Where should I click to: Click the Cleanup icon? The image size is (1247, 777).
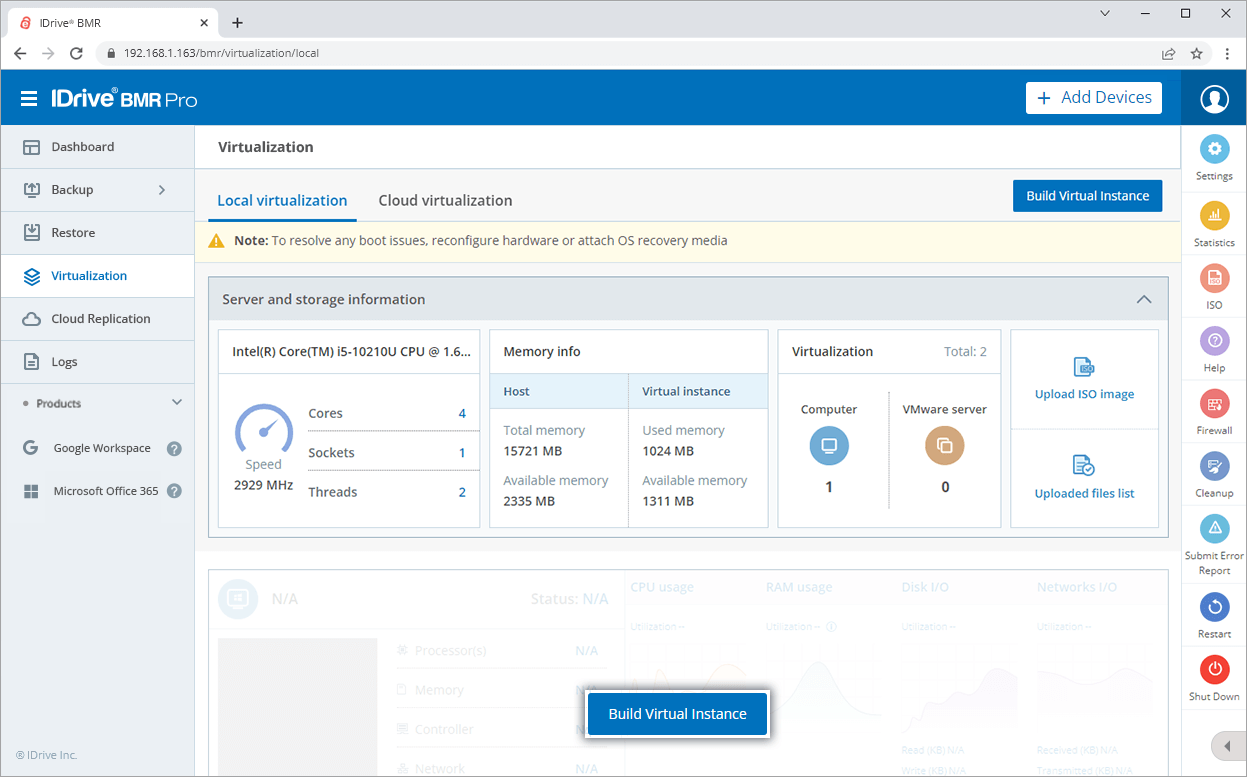coord(1214,467)
